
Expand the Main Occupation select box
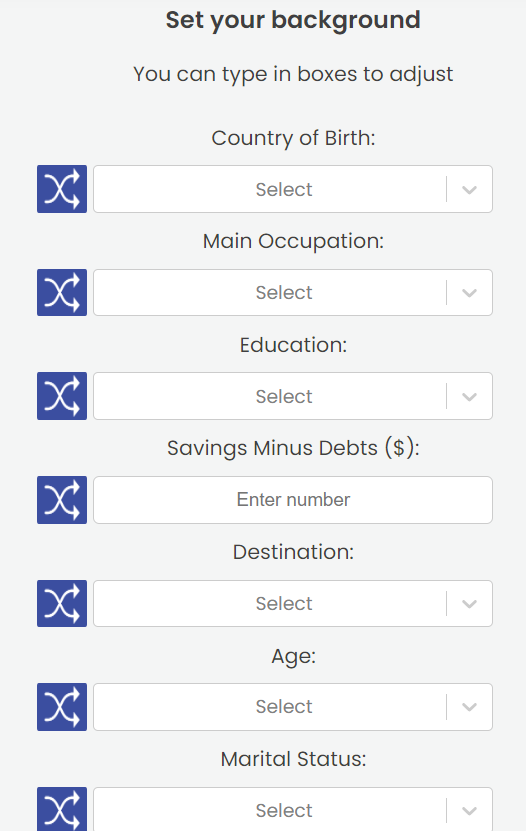[293, 293]
